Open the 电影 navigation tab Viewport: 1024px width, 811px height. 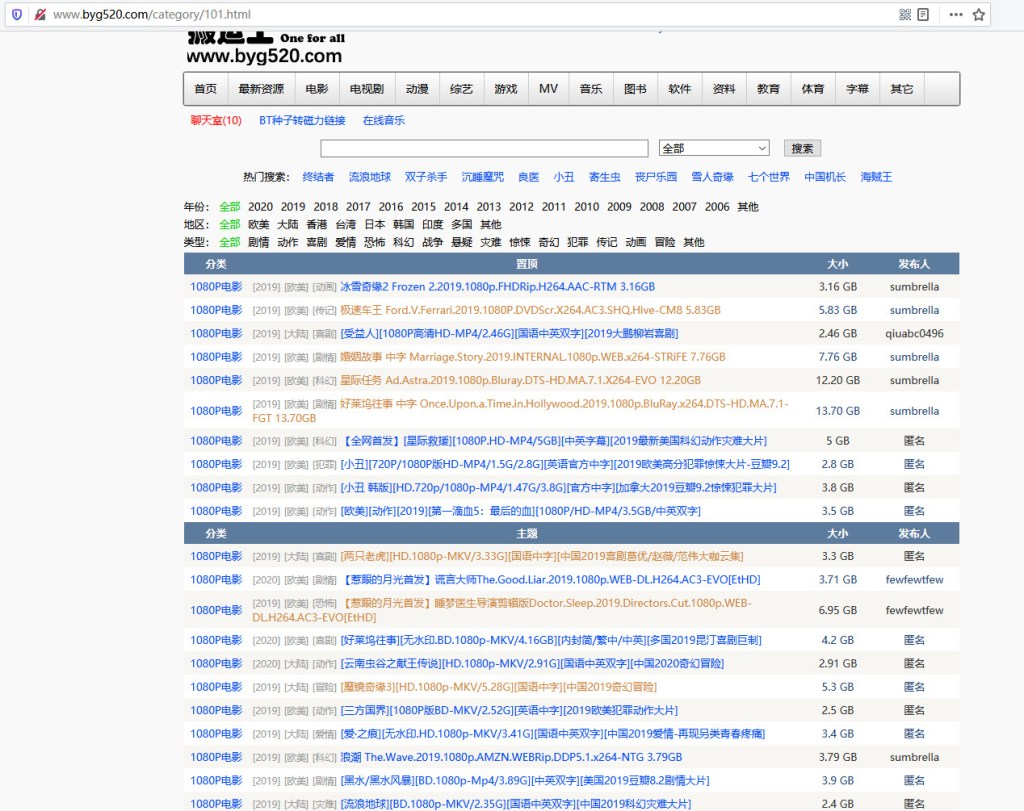pyautogui.click(x=317, y=89)
